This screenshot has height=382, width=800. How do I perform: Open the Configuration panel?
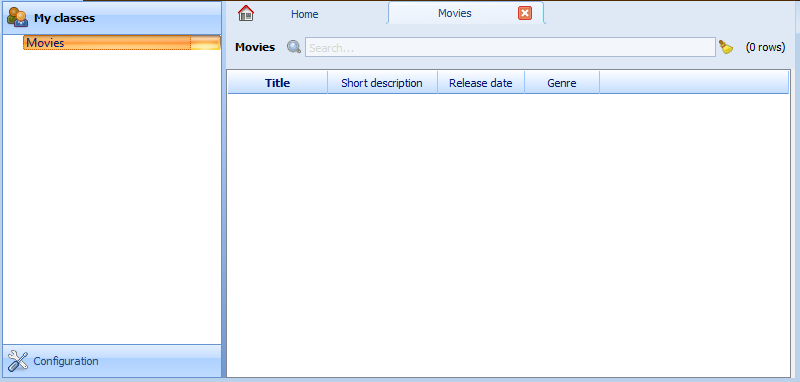tap(112, 361)
